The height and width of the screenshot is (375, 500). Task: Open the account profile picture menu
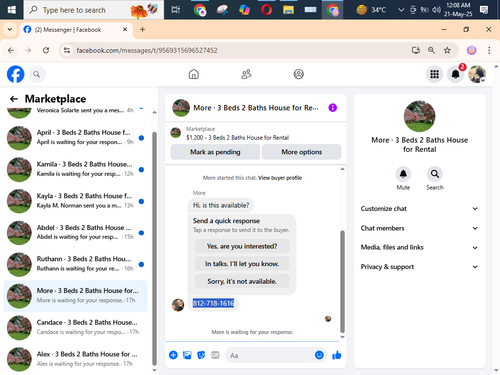(477, 74)
